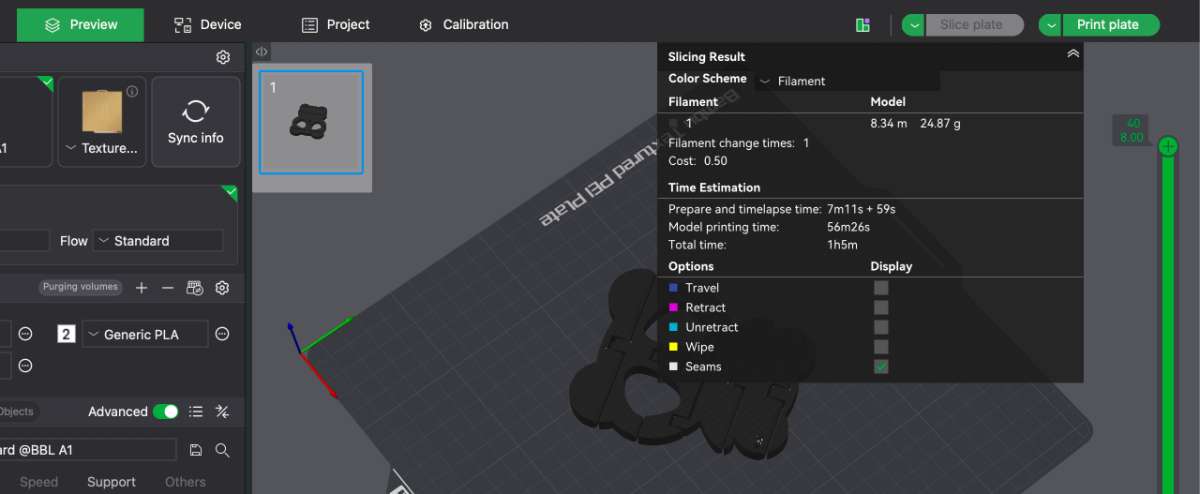Open the Flow Standard dropdown

pos(158,241)
